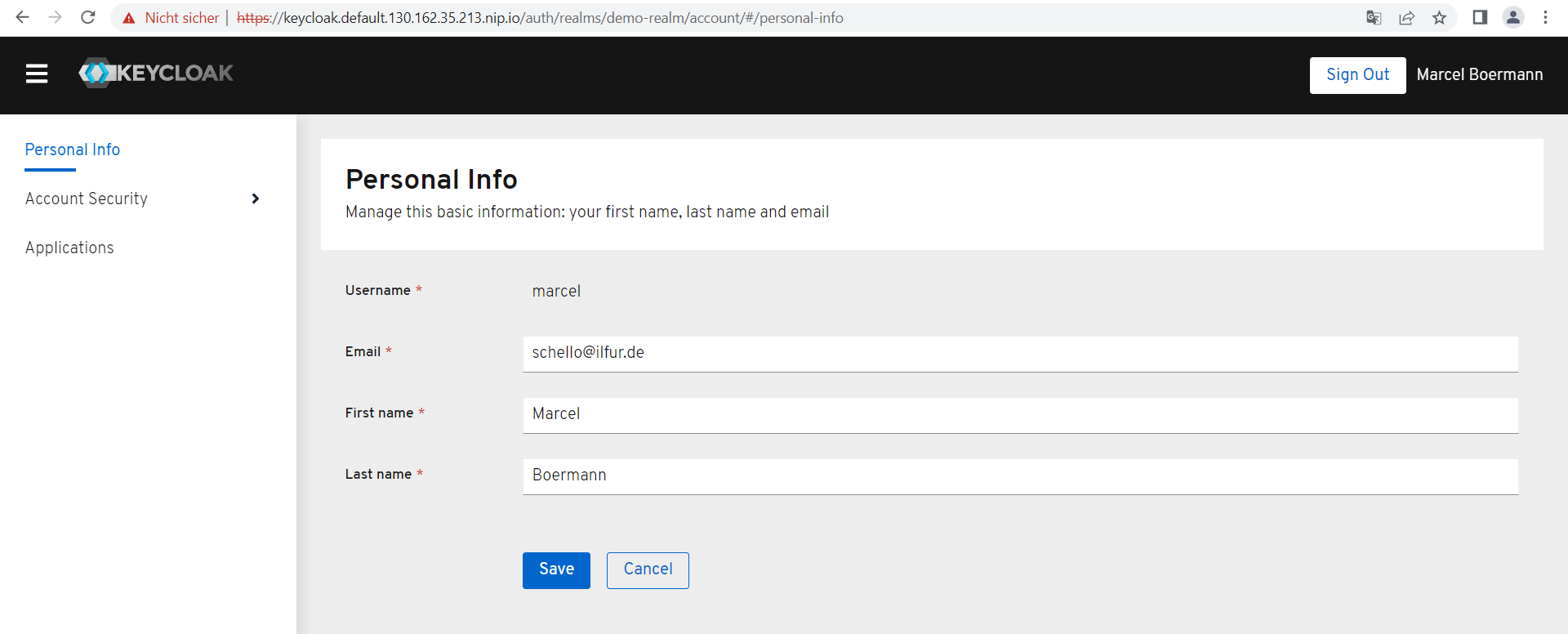Cancel the personal info changes
The width and height of the screenshot is (1568, 634).
[x=648, y=570]
